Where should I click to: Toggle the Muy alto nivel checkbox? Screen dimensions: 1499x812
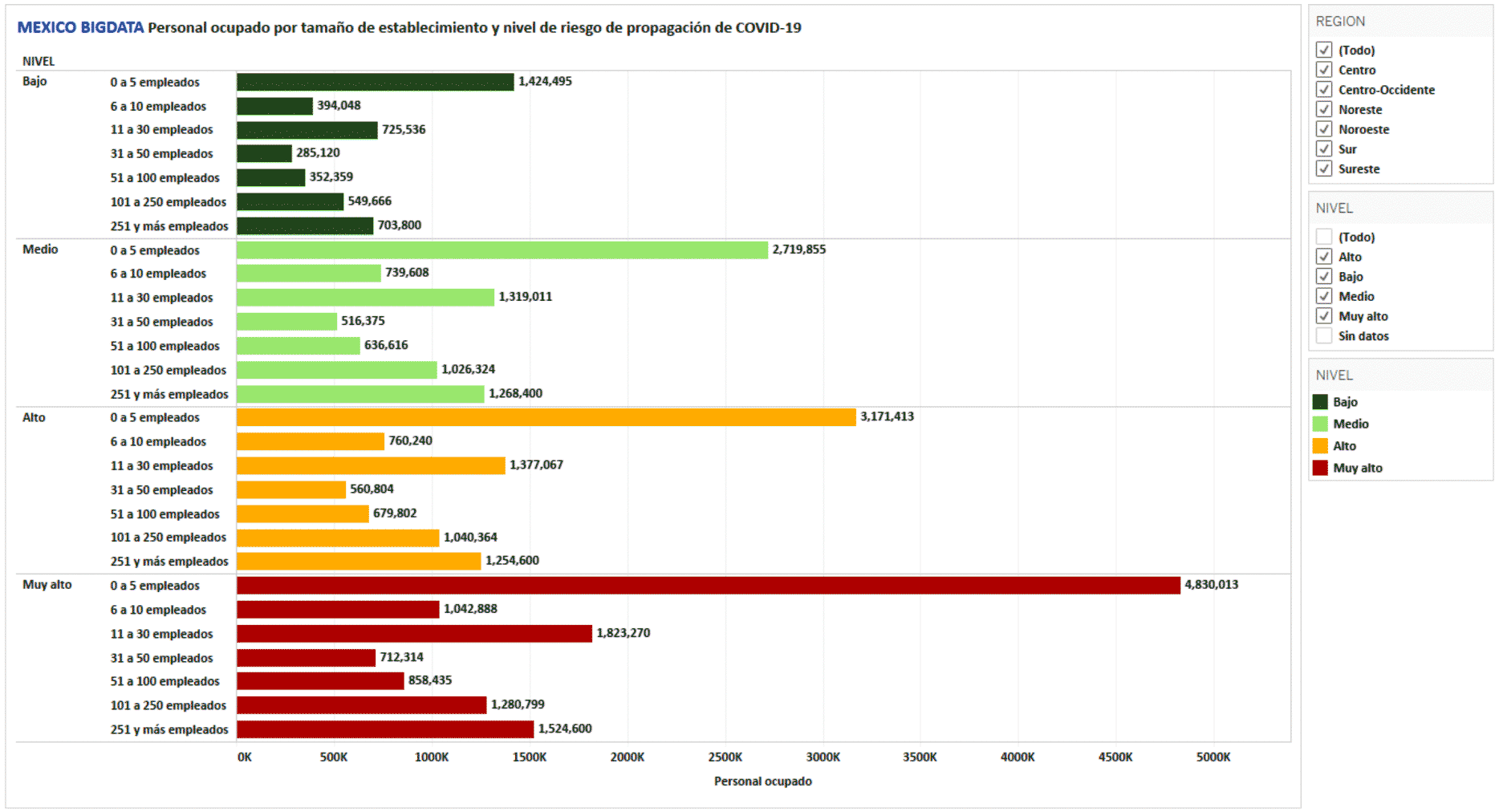1325,315
